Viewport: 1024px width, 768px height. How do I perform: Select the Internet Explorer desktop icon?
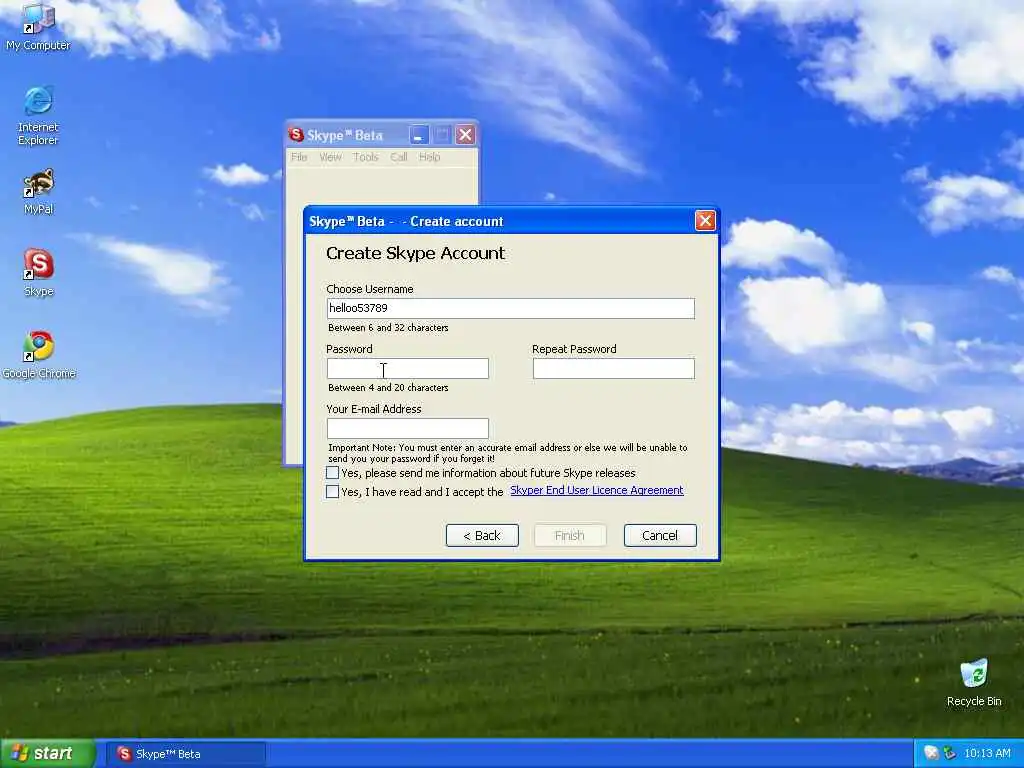pyautogui.click(x=38, y=116)
